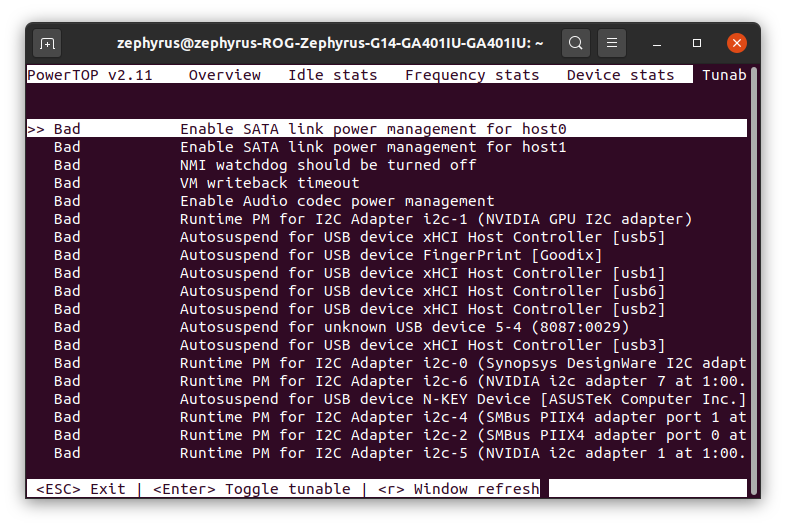Screen dimensions: 786x527
Task: Select the VM writeback timeout row
Action: click(386, 183)
